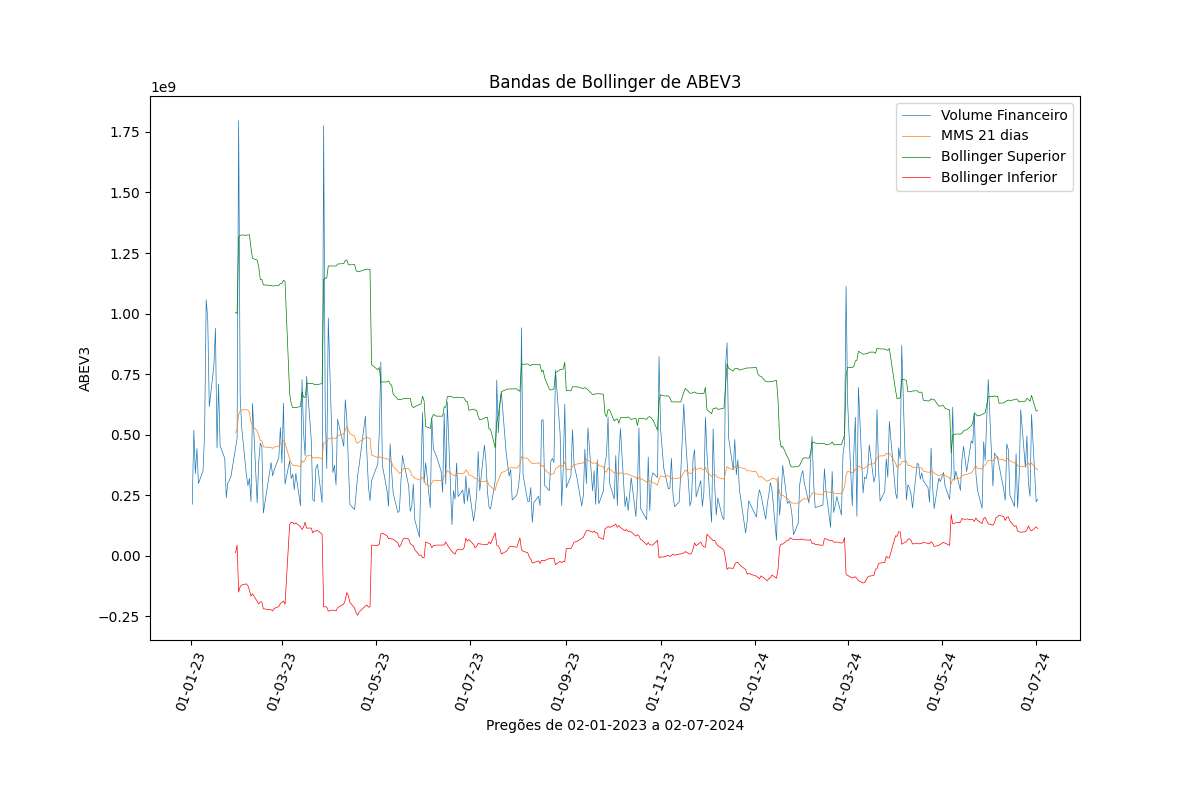Select the 'Volume Financeiro' legend entry
The image size is (1200, 800).
[985, 115]
